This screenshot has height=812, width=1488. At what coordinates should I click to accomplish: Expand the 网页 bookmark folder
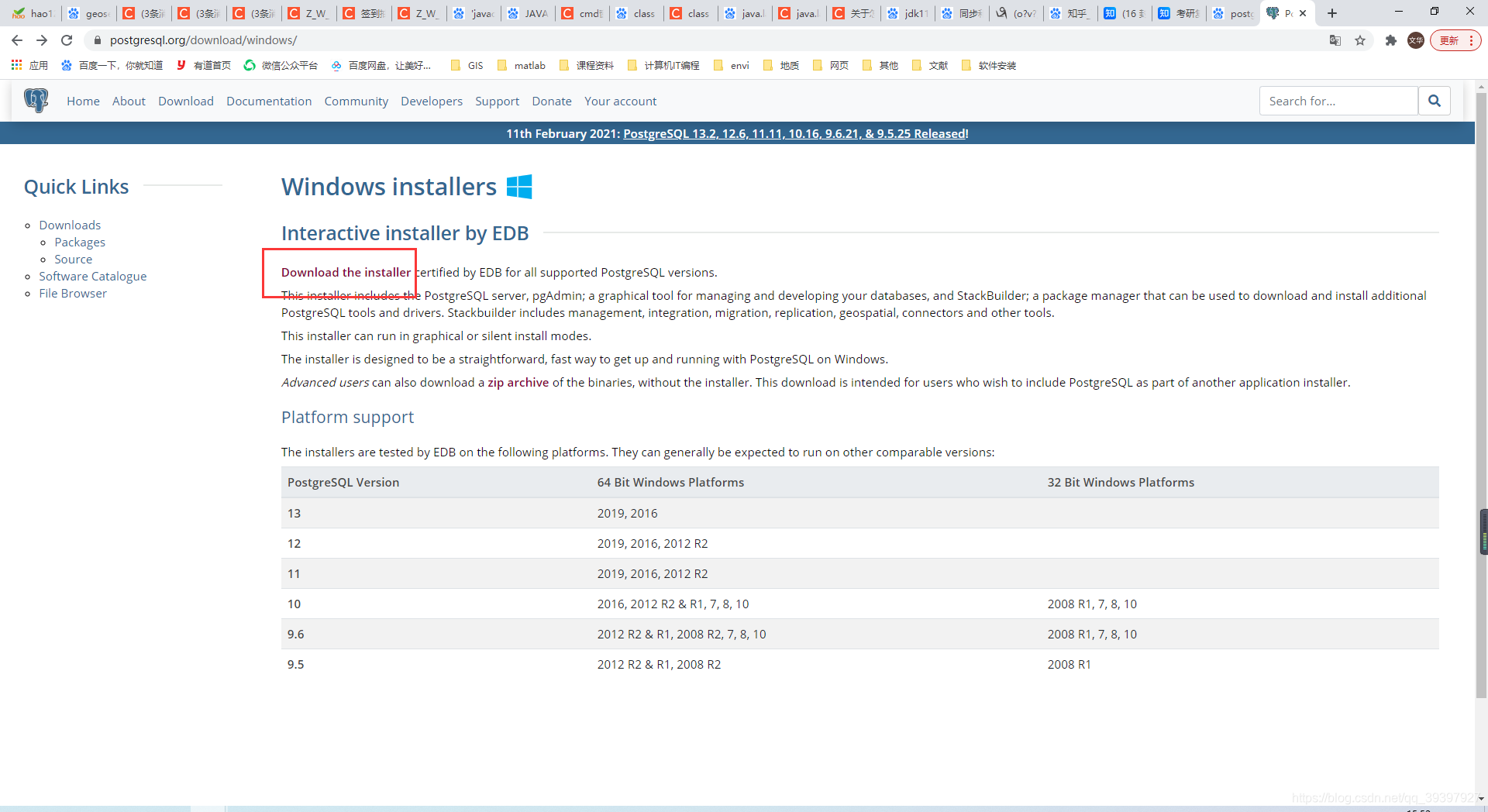(831, 65)
